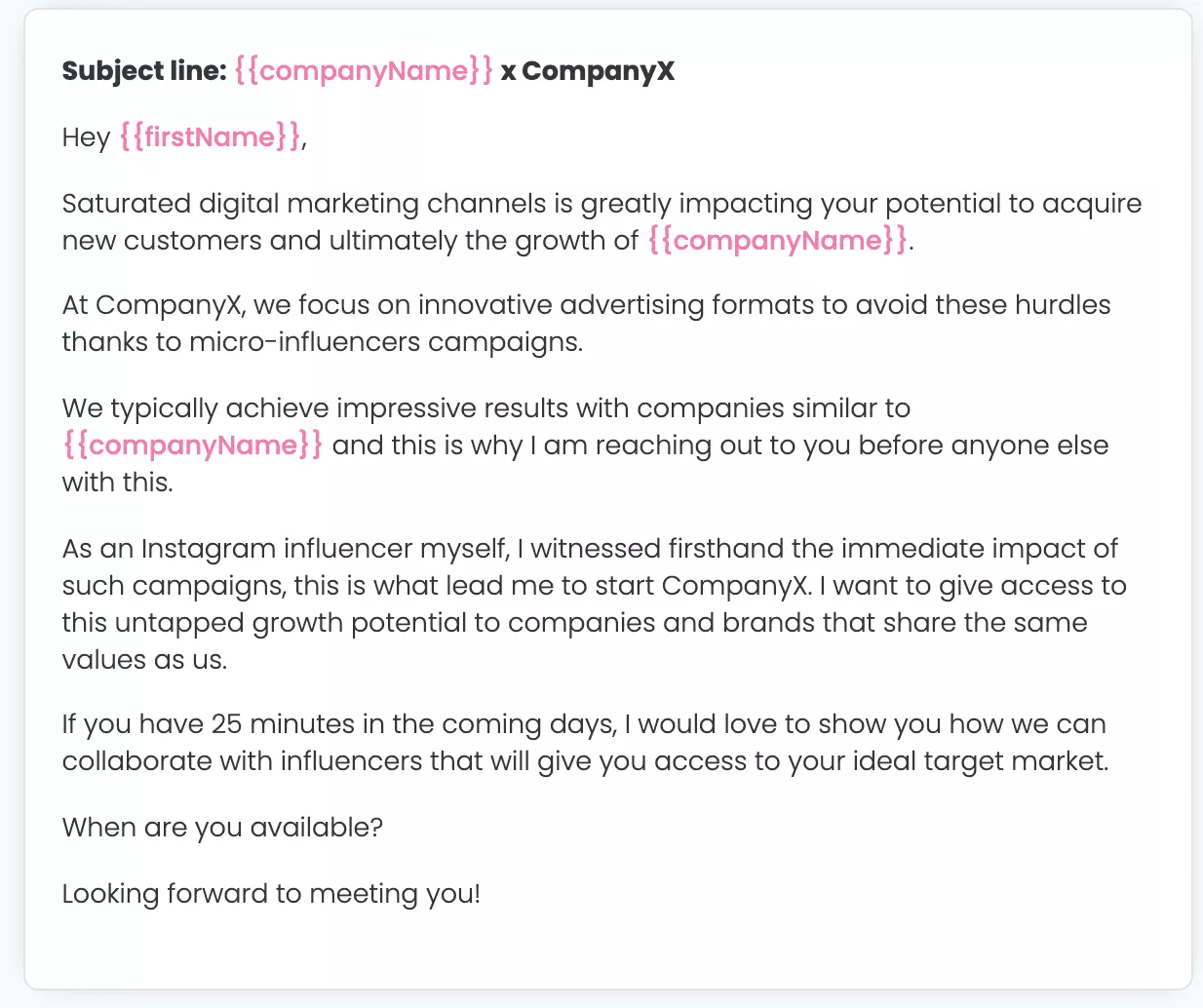The height and width of the screenshot is (1008, 1203).
Task: Click the 'When are you available?' line
Action: [x=222, y=828]
